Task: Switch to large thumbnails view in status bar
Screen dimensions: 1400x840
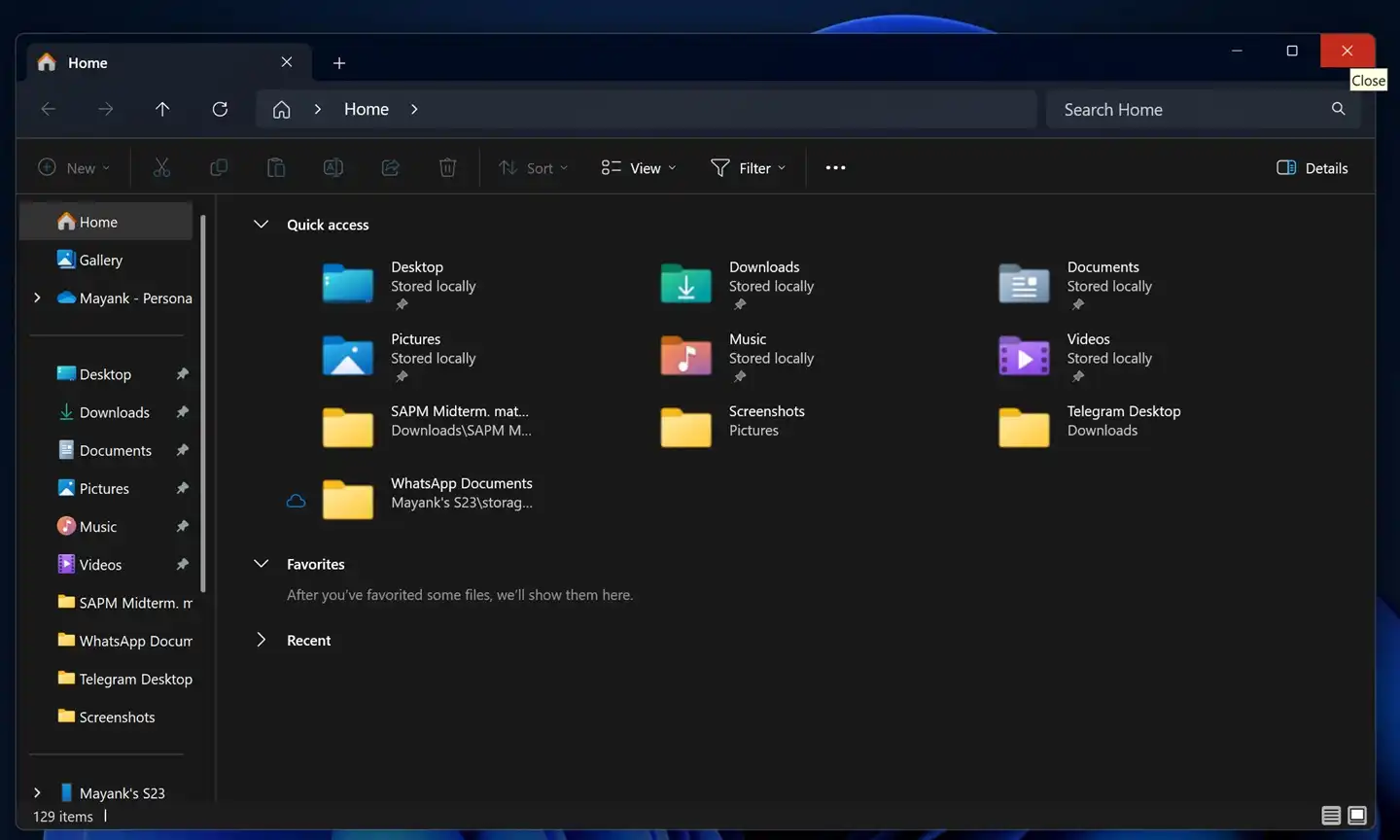Action: 1357,815
